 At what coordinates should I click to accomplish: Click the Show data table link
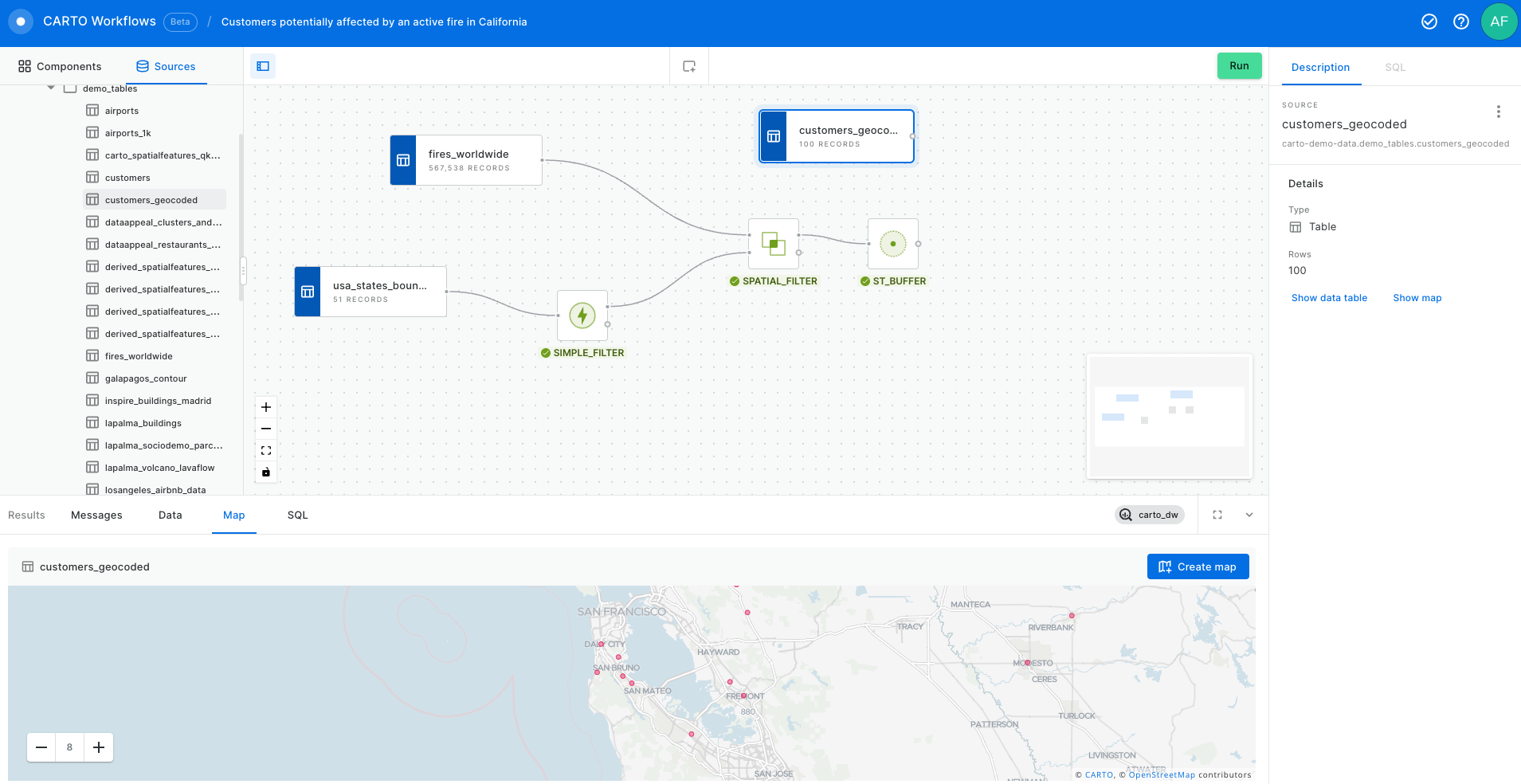(x=1328, y=298)
